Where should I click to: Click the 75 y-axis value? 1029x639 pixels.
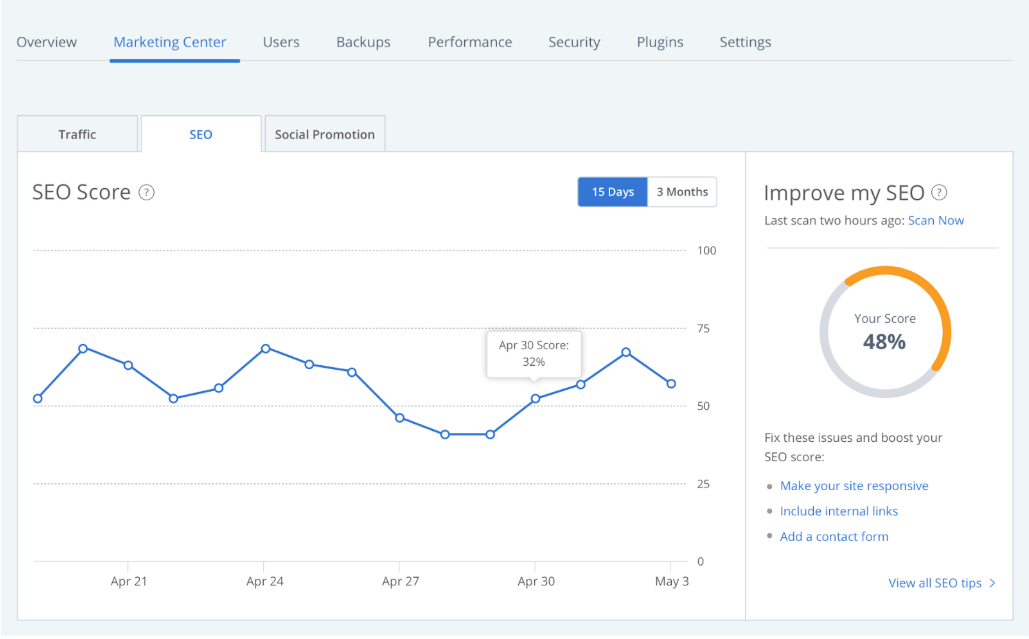click(x=704, y=328)
